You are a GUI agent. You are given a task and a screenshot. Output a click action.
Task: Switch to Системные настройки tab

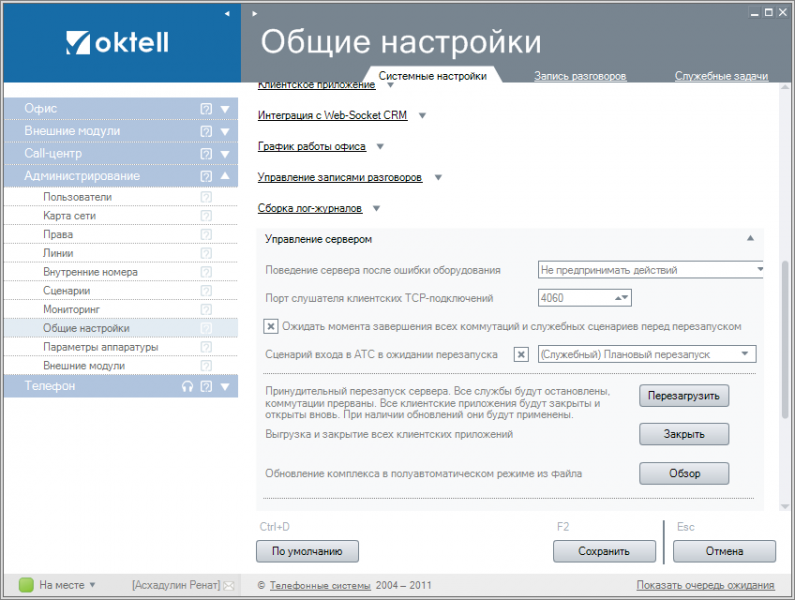432,76
